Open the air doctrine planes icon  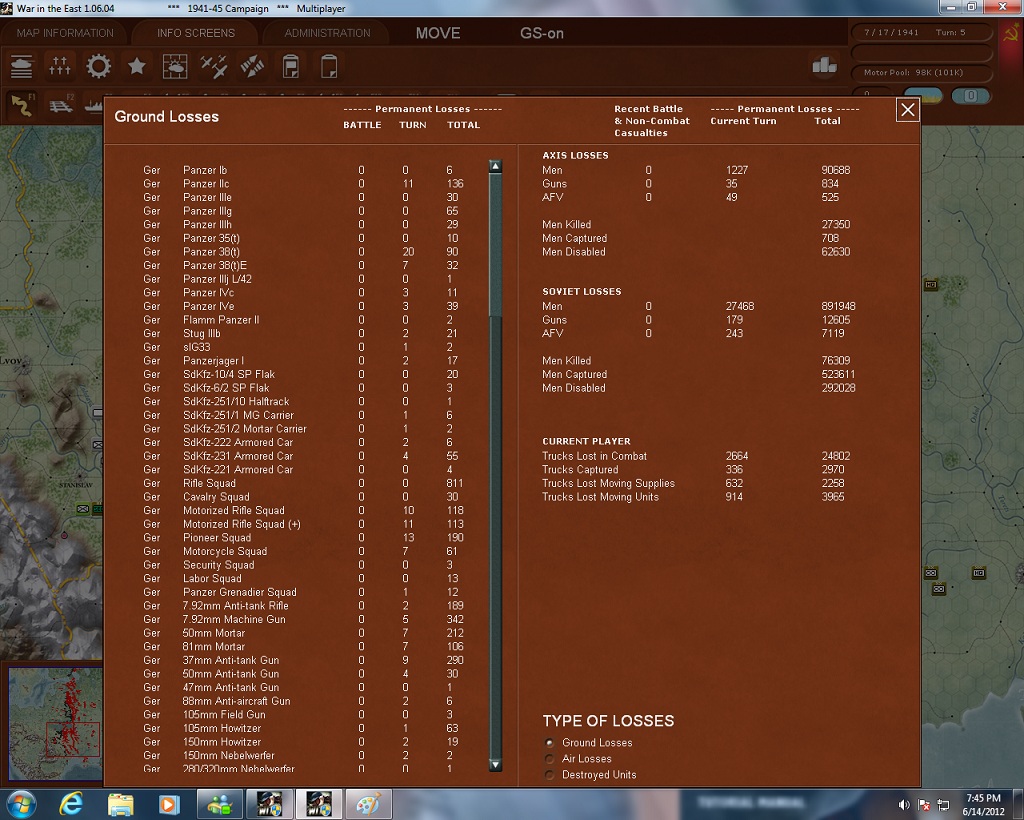214,66
